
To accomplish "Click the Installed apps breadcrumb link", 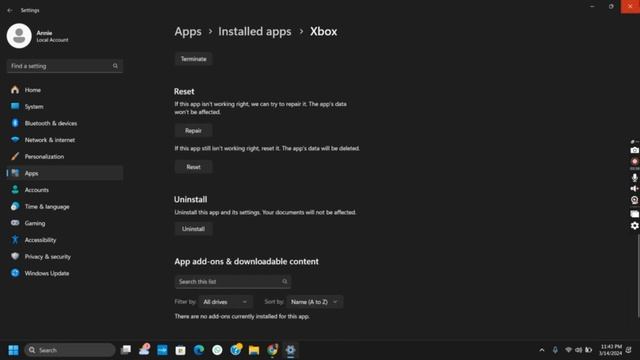I will (255, 31).
